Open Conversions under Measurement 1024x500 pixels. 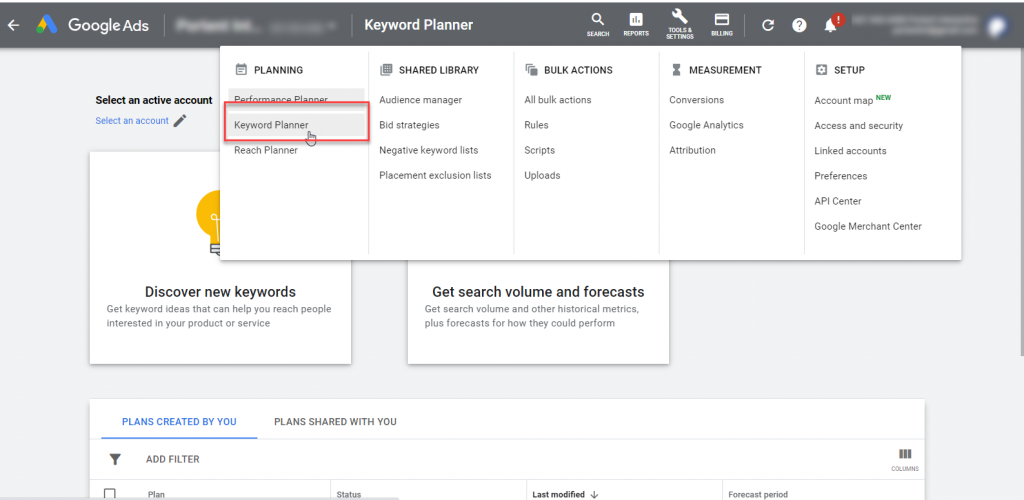coord(696,100)
